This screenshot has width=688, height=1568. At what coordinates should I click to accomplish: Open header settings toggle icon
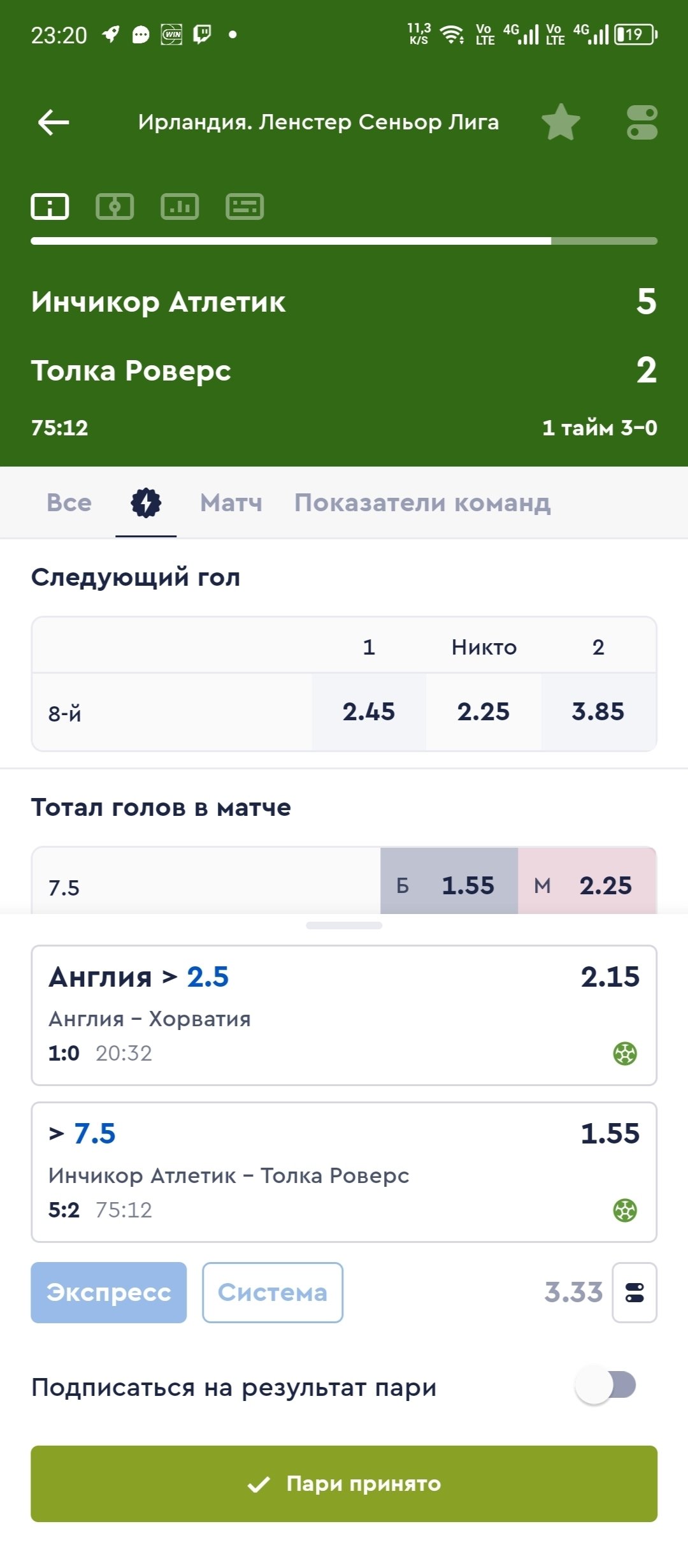(x=641, y=122)
